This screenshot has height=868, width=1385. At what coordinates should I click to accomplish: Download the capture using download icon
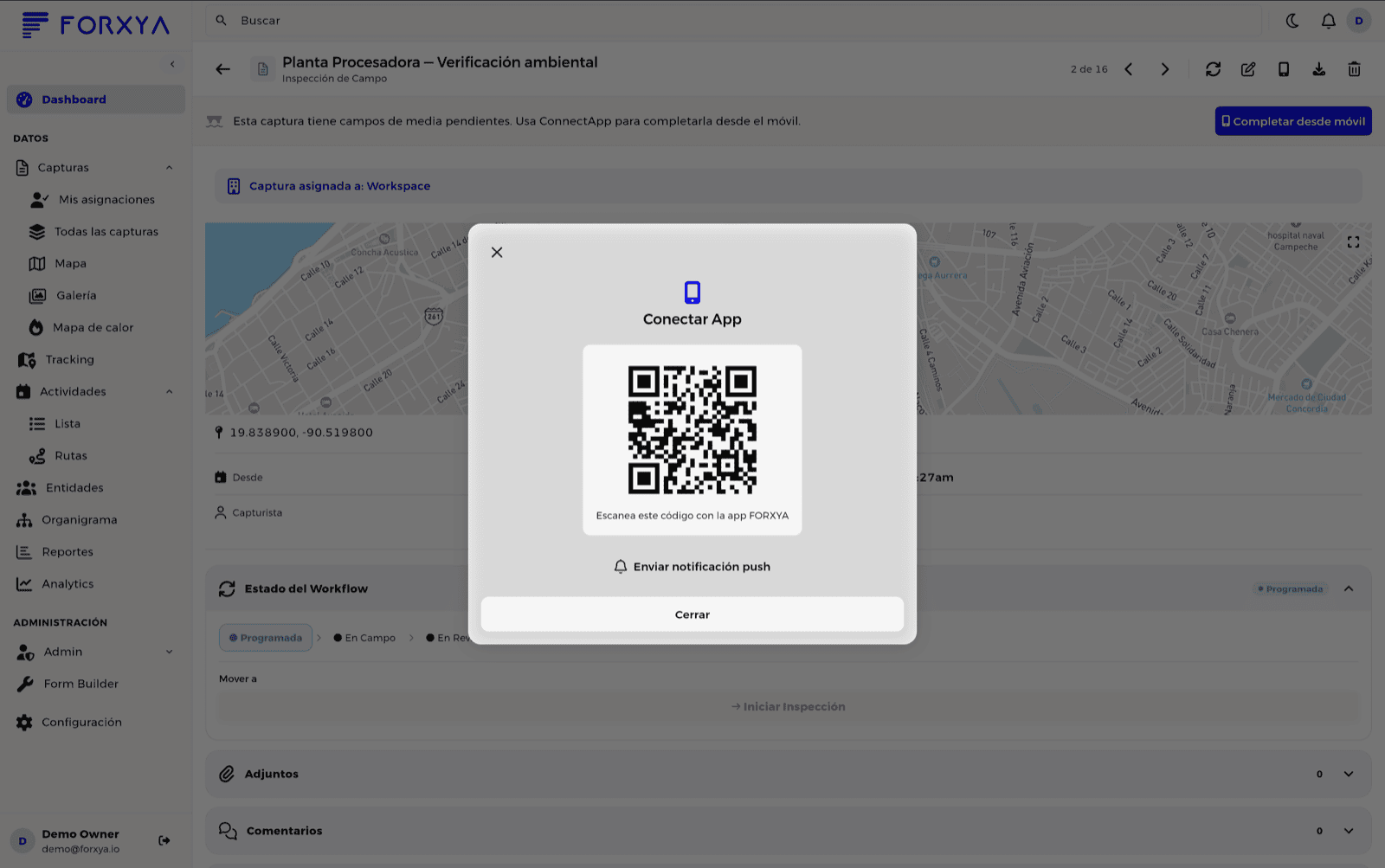point(1319,69)
